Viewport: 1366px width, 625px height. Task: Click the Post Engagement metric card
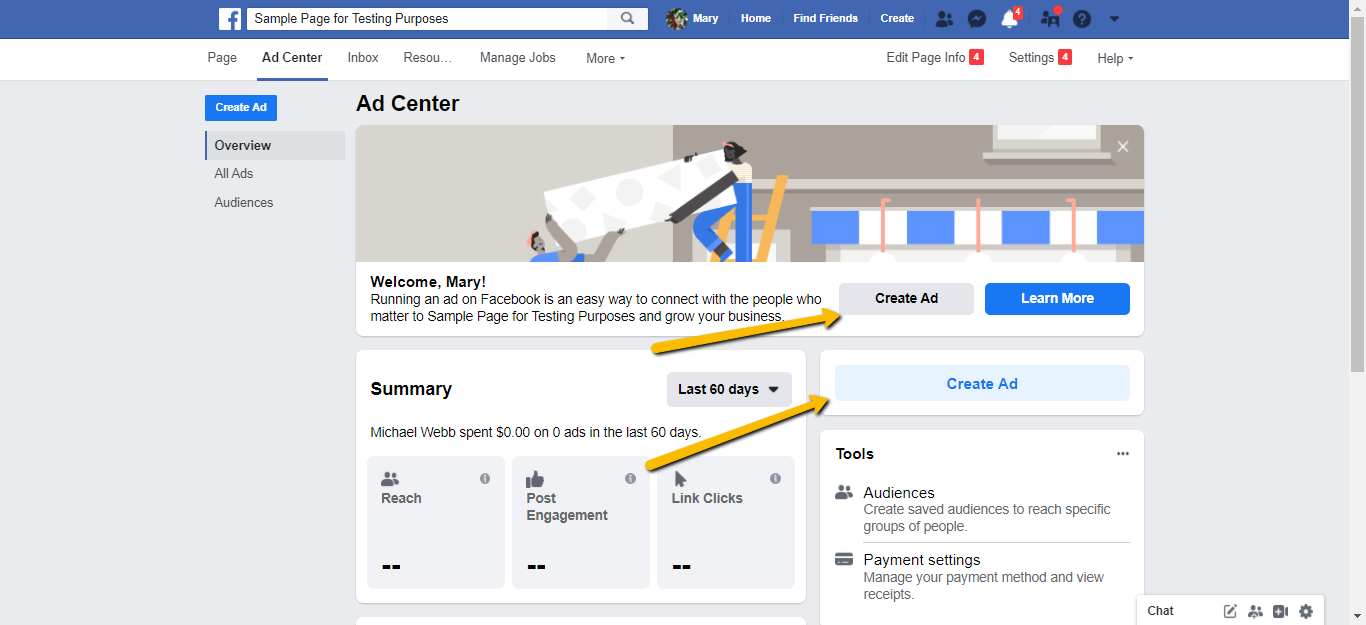tap(581, 523)
